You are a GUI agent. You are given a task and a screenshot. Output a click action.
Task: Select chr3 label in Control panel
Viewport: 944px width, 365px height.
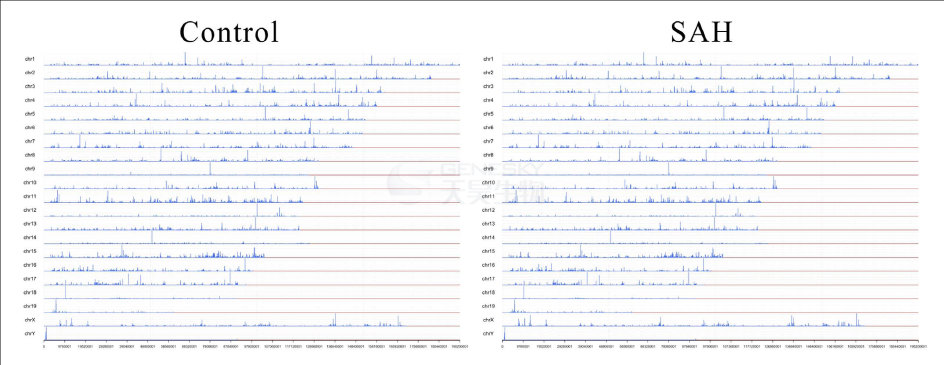(x=30, y=87)
